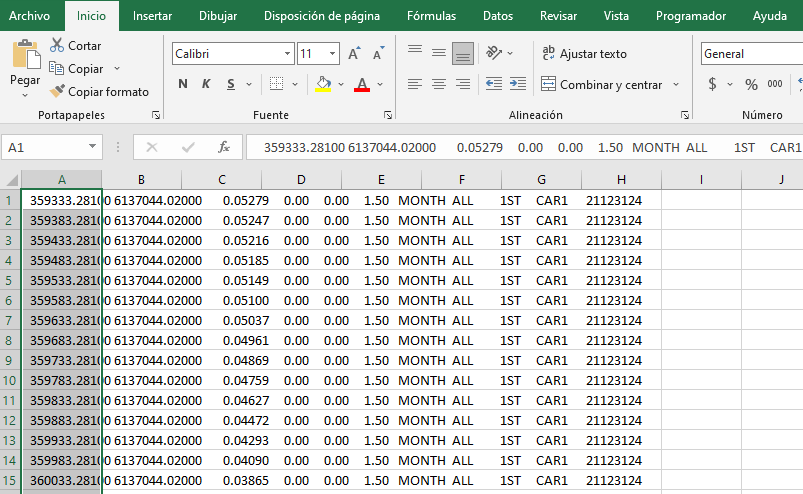The width and height of the screenshot is (803, 494).
Task: Switch to Dibujar tab
Action: (x=218, y=16)
